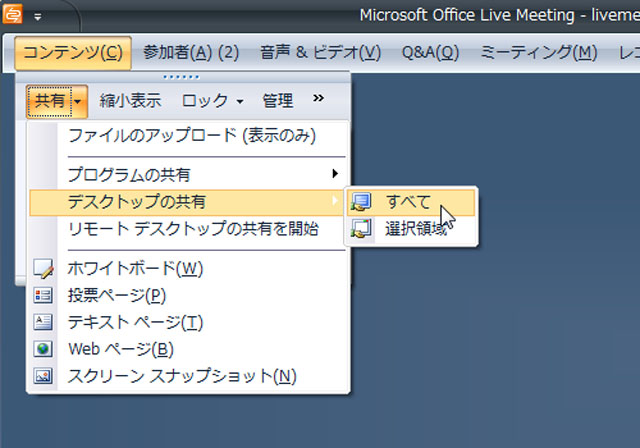Click the Web ページ globe icon
640x448 pixels.
point(43,350)
